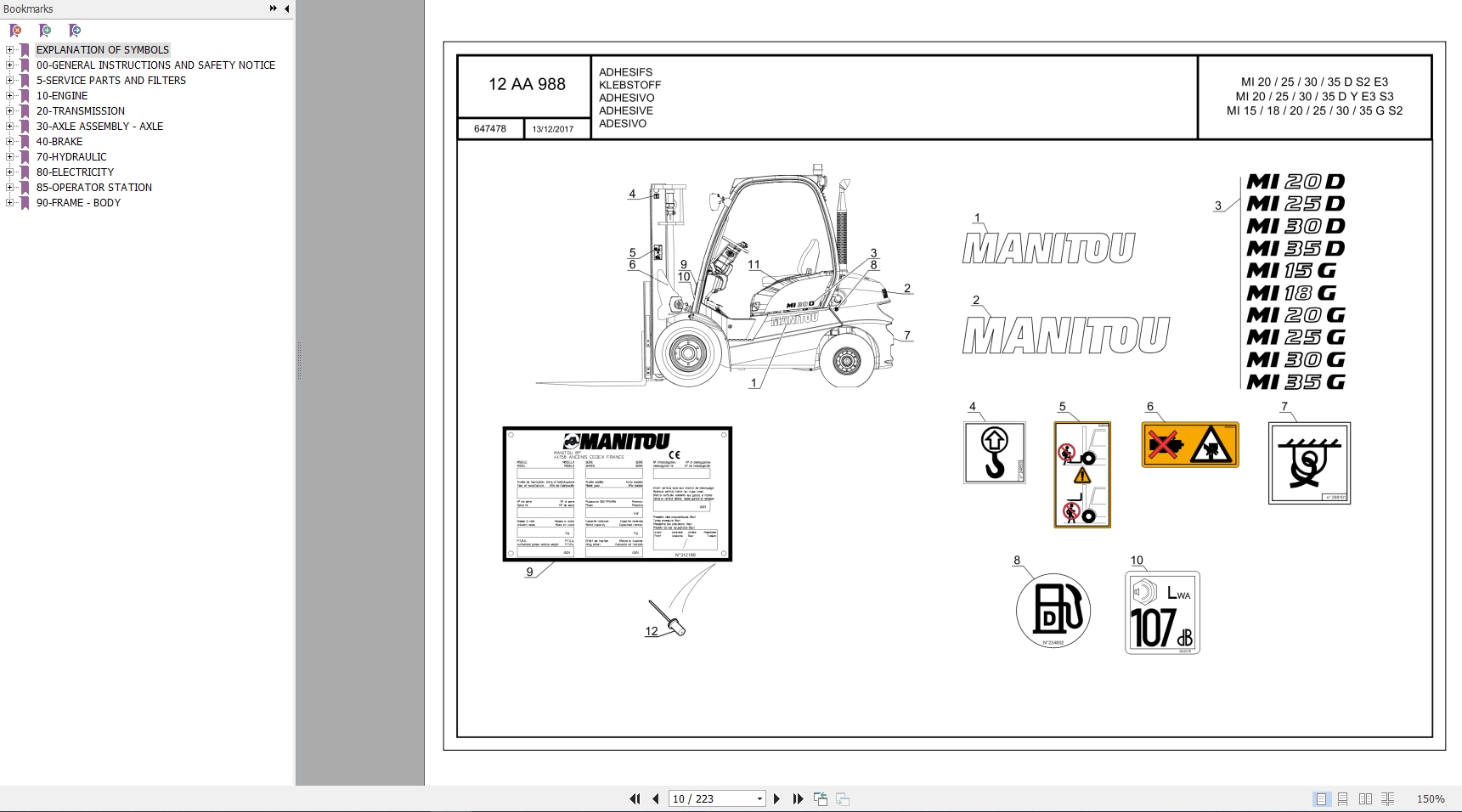Screen dimensions: 1462x812
Task: Open the page number dropdown showing 10 / 223
Action: [x=759, y=798]
